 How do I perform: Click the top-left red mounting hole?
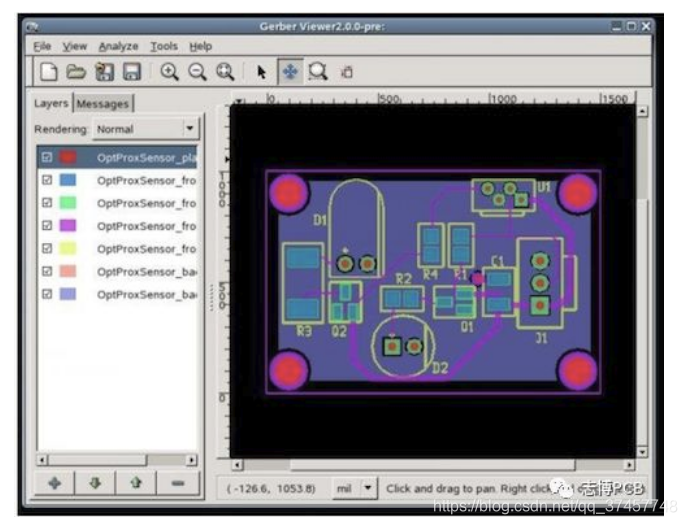[x=289, y=193]
